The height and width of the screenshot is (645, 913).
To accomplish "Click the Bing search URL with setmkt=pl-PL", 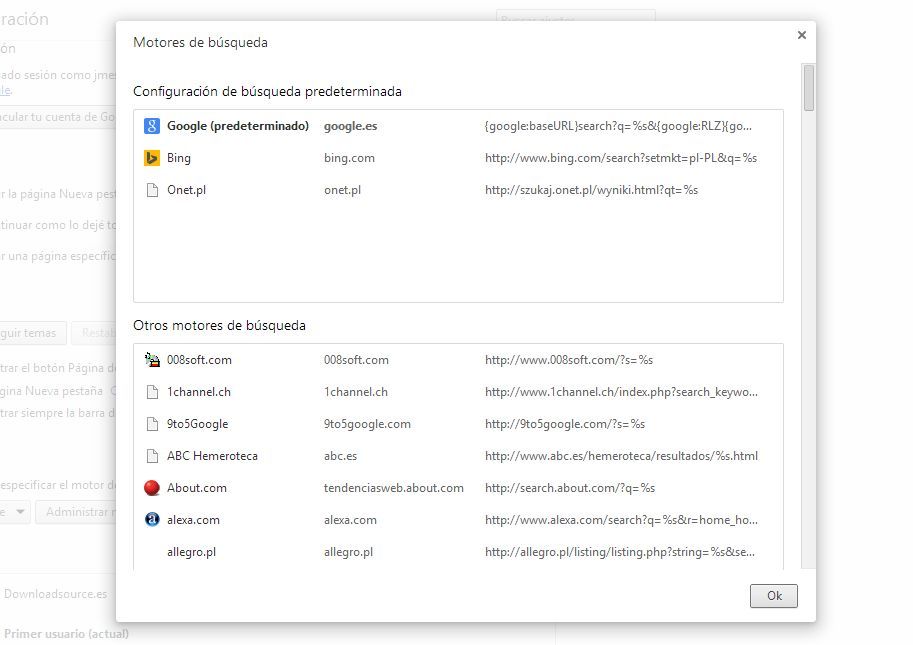I will pyautogui.click(x=621, y=158).
